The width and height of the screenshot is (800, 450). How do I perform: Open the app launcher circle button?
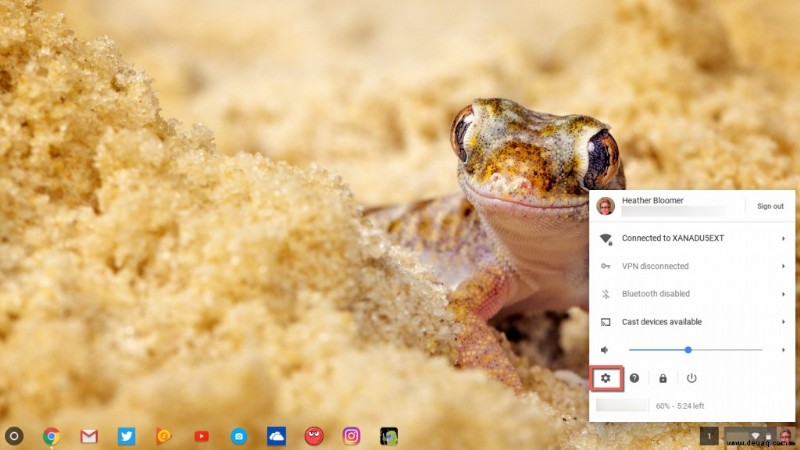coord(14,436)
